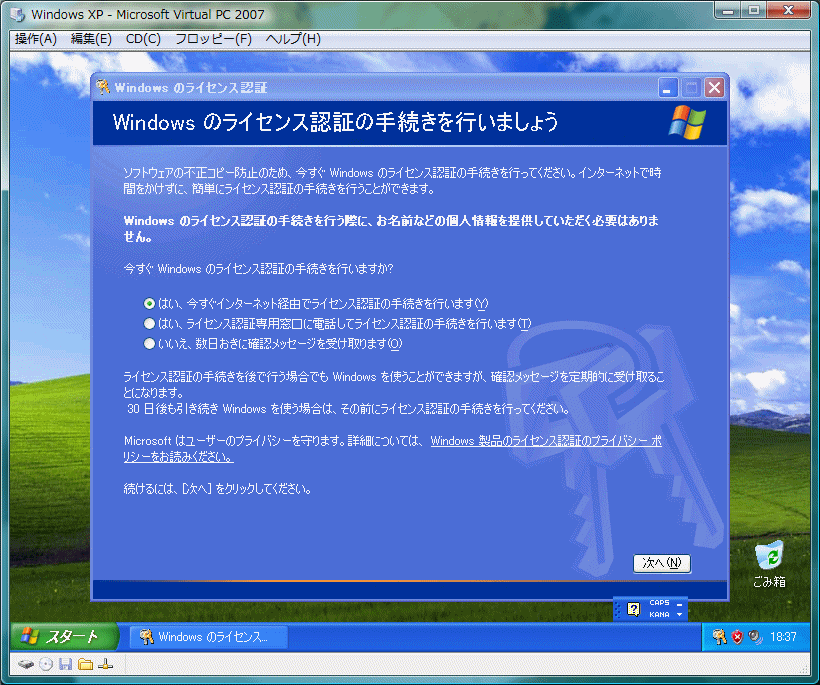Click the Virtual PC floppy disk status icon
The width and height of the screenshot is (820, 685).
coord(65,665)
